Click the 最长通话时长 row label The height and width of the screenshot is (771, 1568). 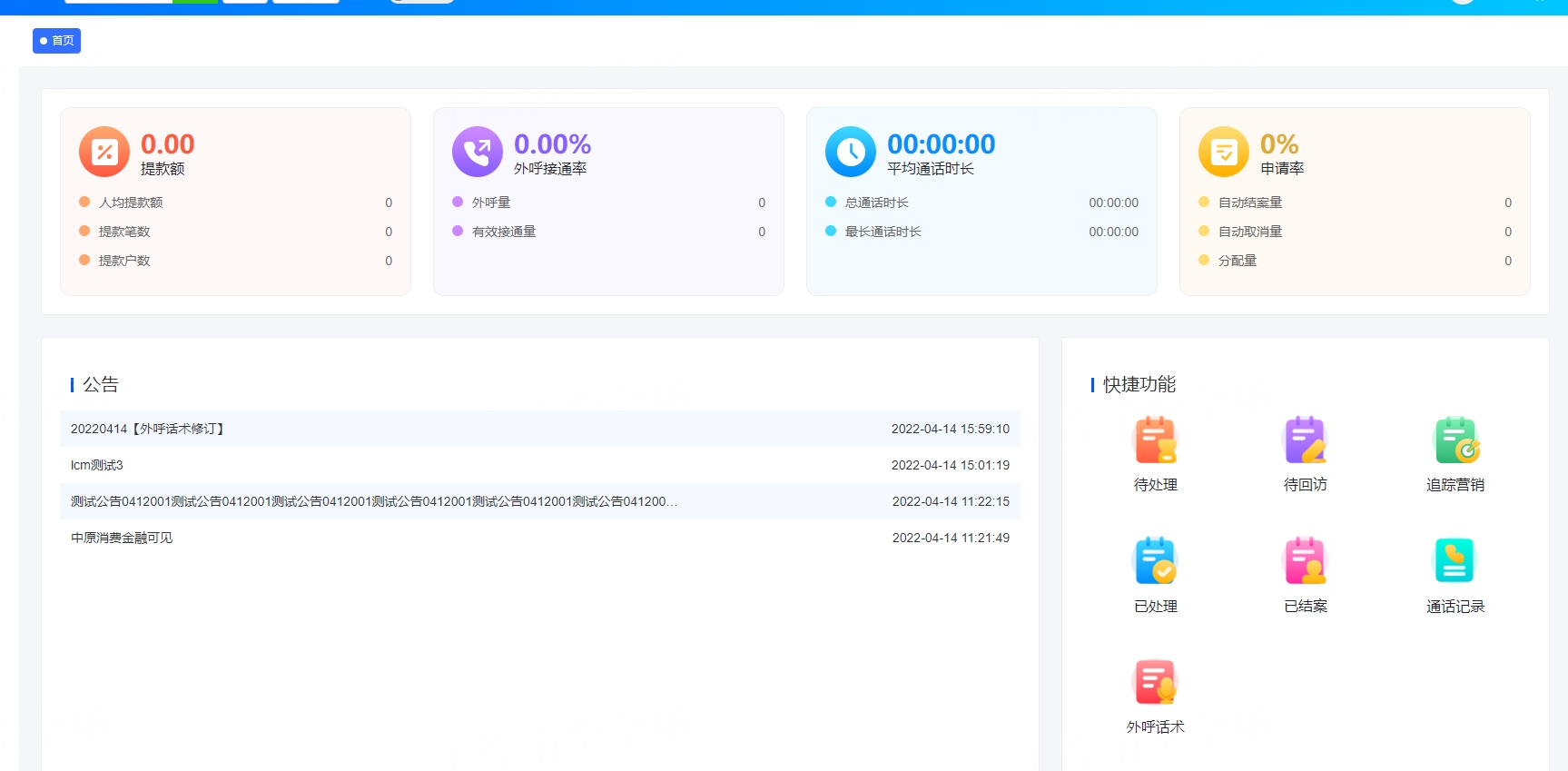coord(883,232)
